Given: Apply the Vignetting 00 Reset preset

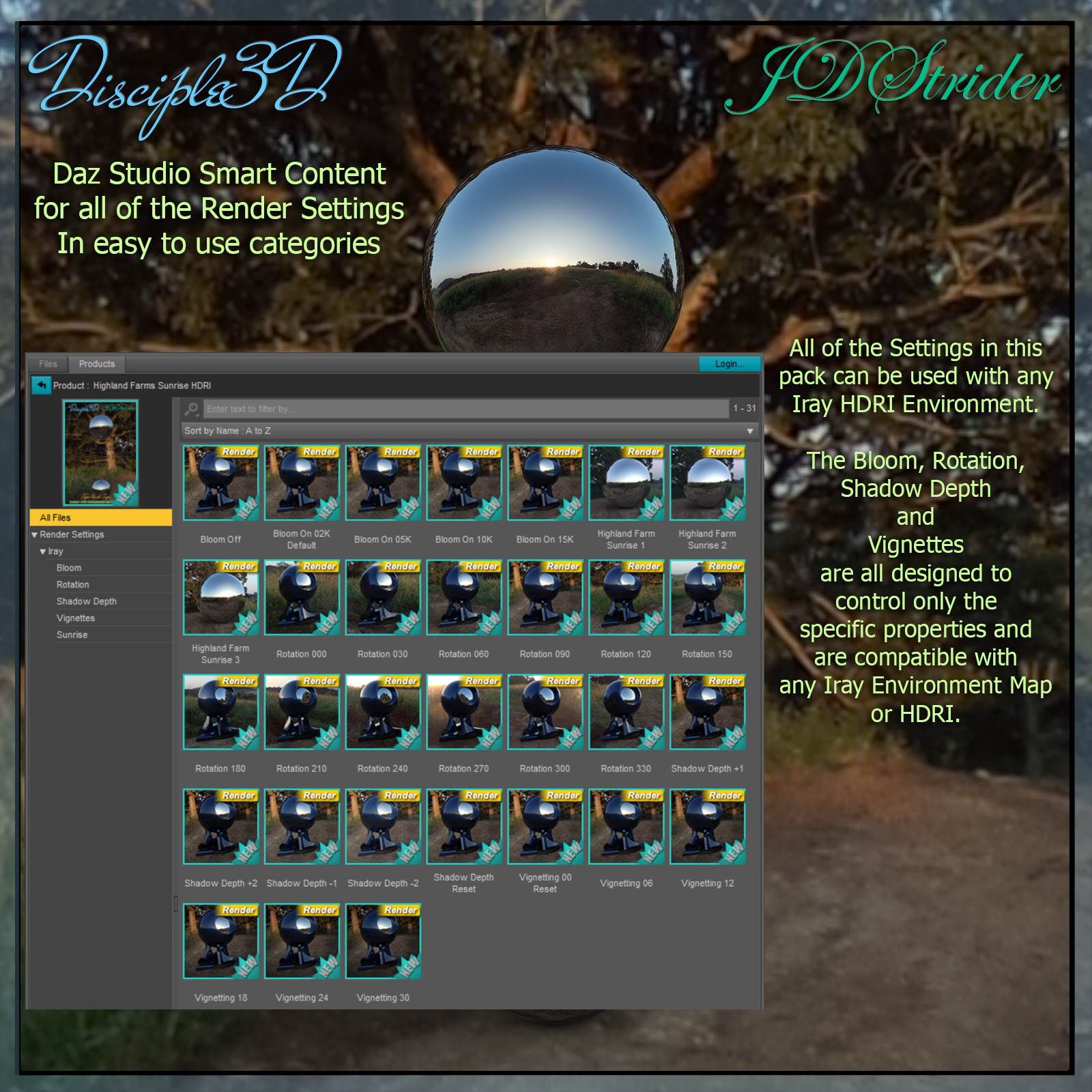Looking at the screenshot, I should point(545,827).
